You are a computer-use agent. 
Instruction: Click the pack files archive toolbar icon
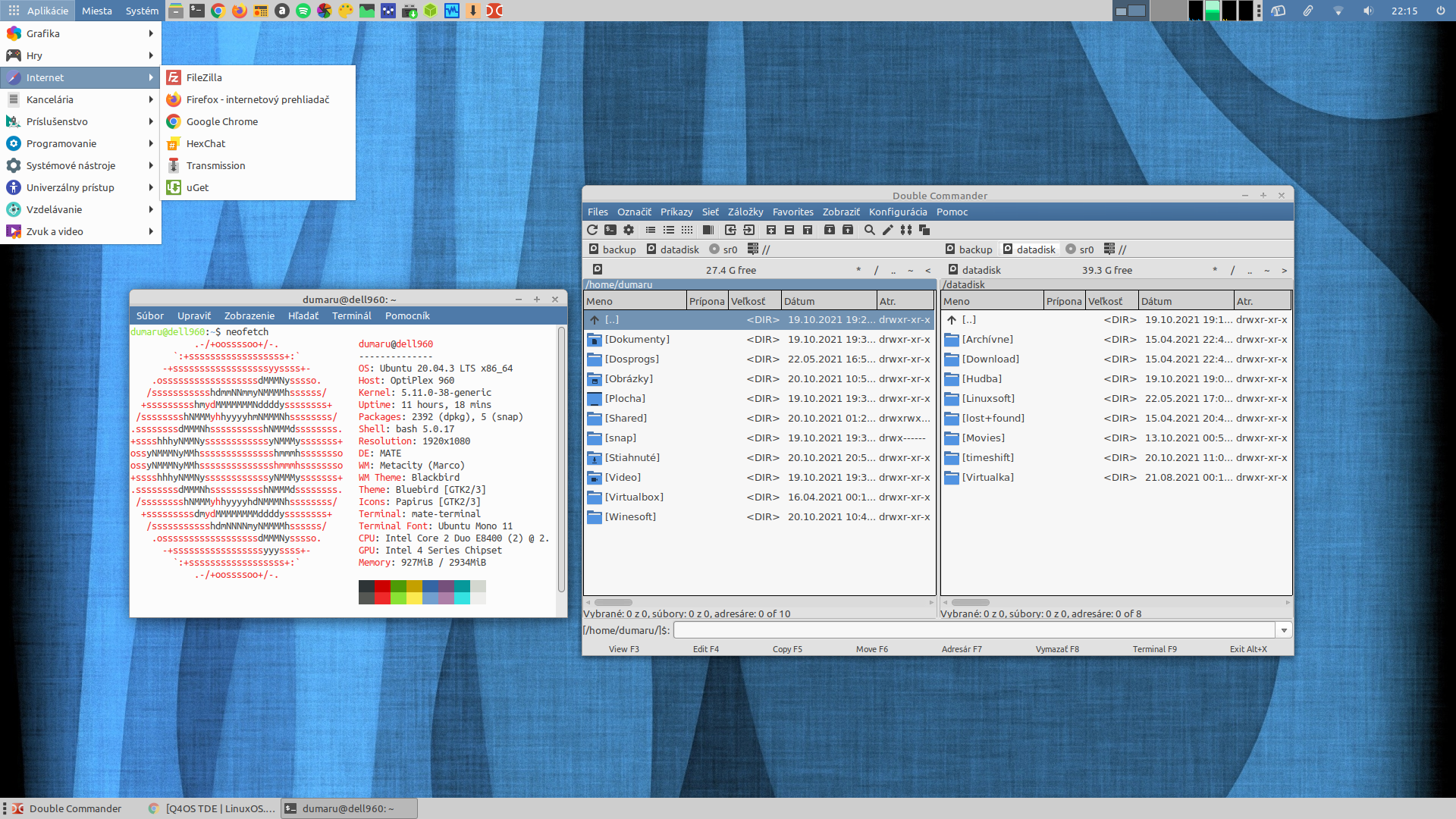tap(830, 230)
